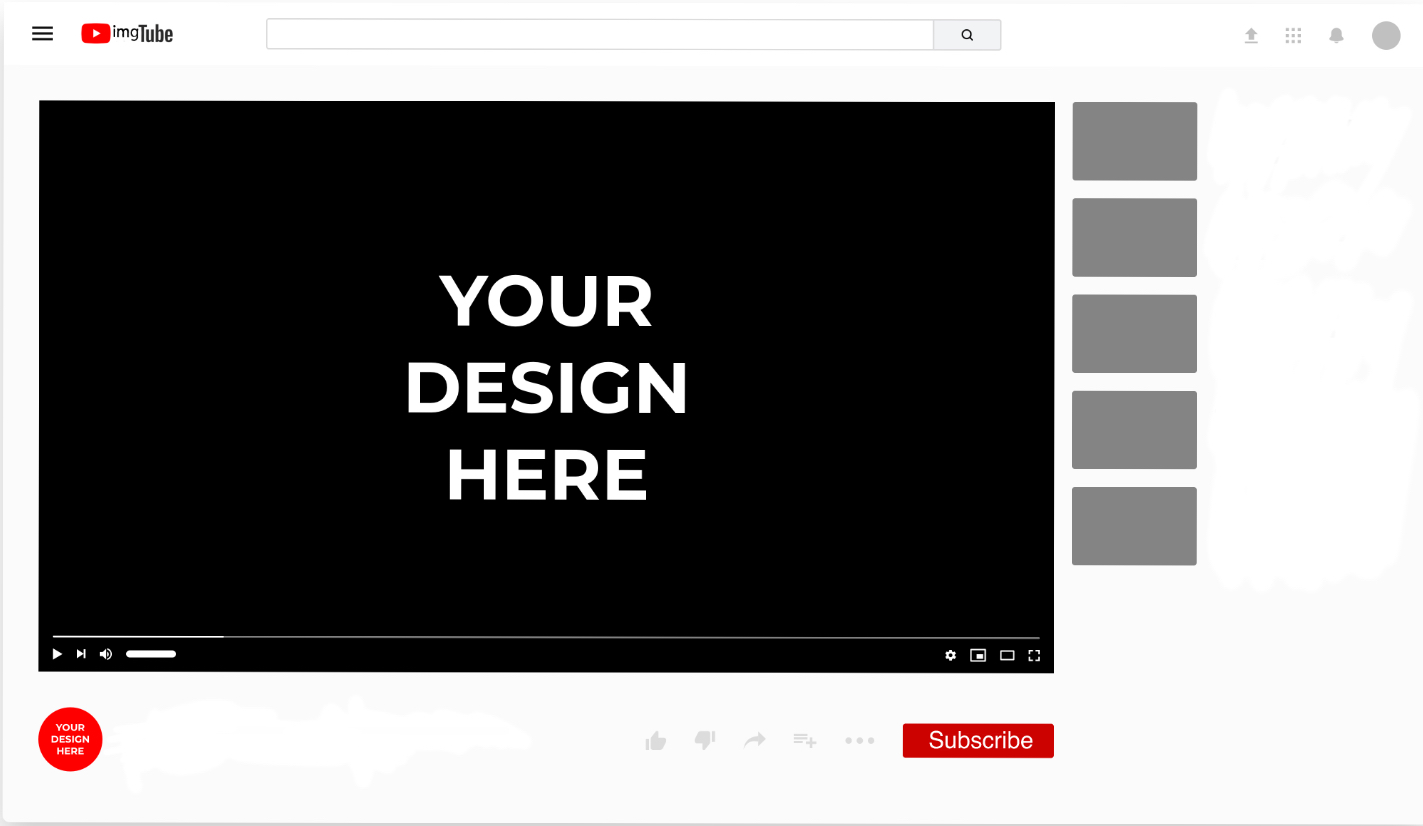Open the fourth suggested video thumbnail

1134,429
